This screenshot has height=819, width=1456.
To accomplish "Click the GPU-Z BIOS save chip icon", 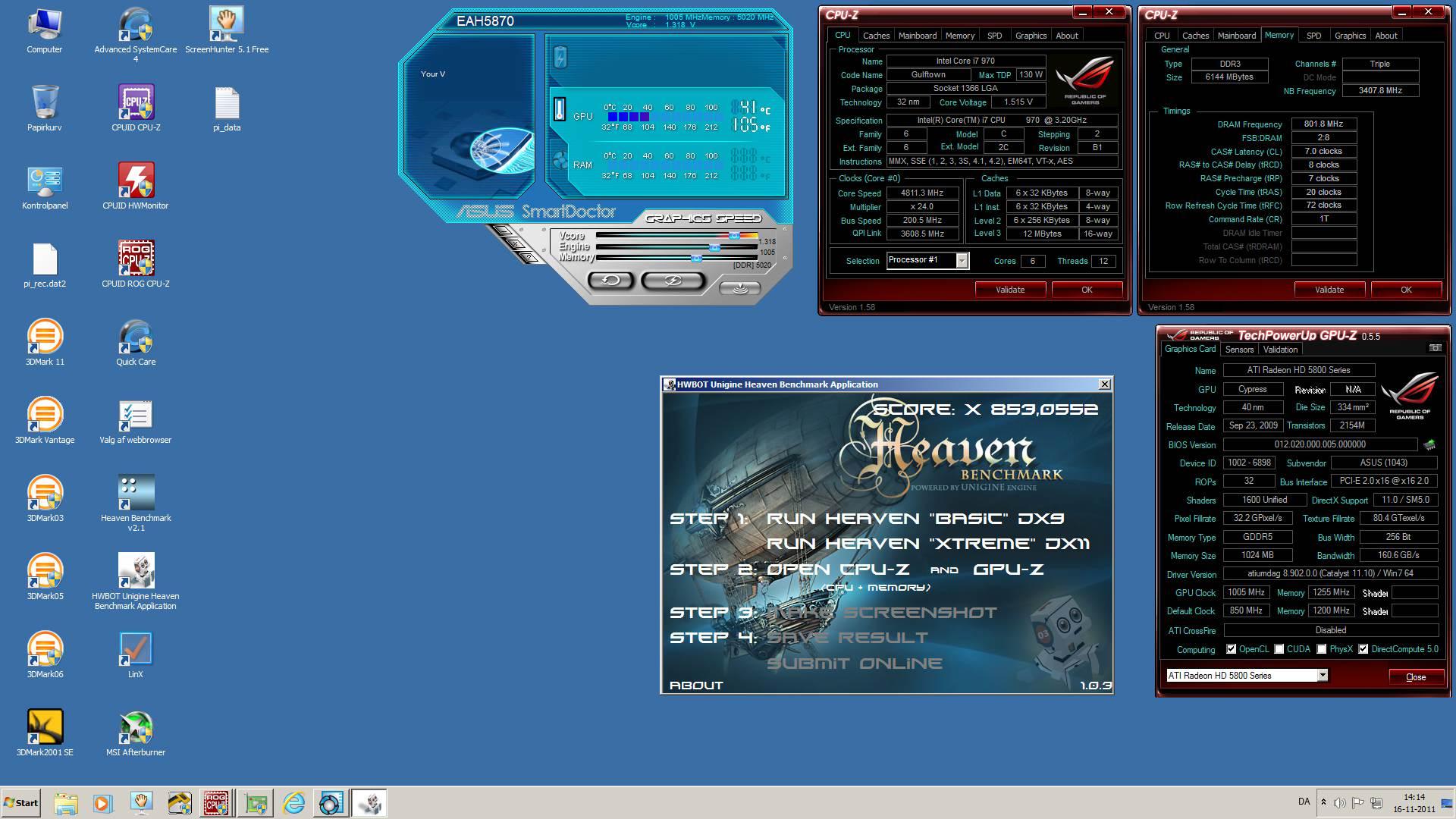I will [x=1430, y=444].
